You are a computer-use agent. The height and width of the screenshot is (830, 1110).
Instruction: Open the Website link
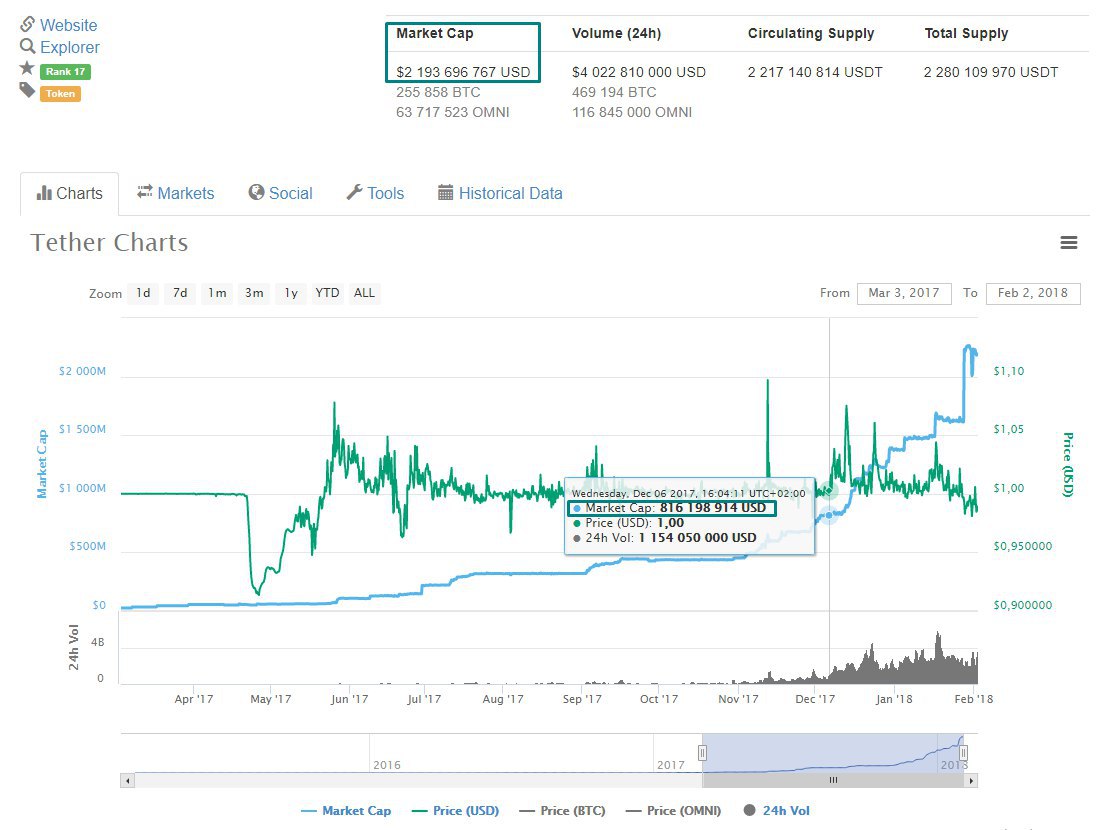point(69,25)
